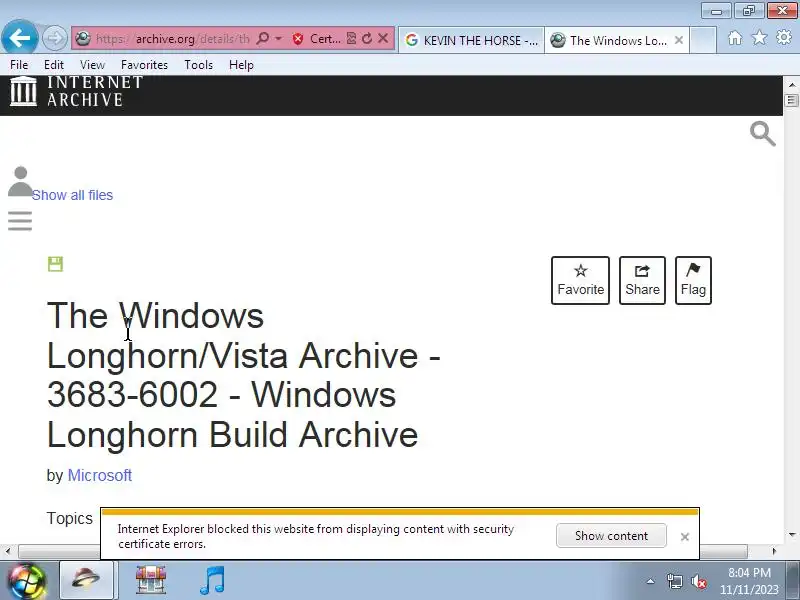Viewport: 800px width, 600px height.
Task: Dismiss the security certificate notification bar
Action: click(x=685, y=536)
